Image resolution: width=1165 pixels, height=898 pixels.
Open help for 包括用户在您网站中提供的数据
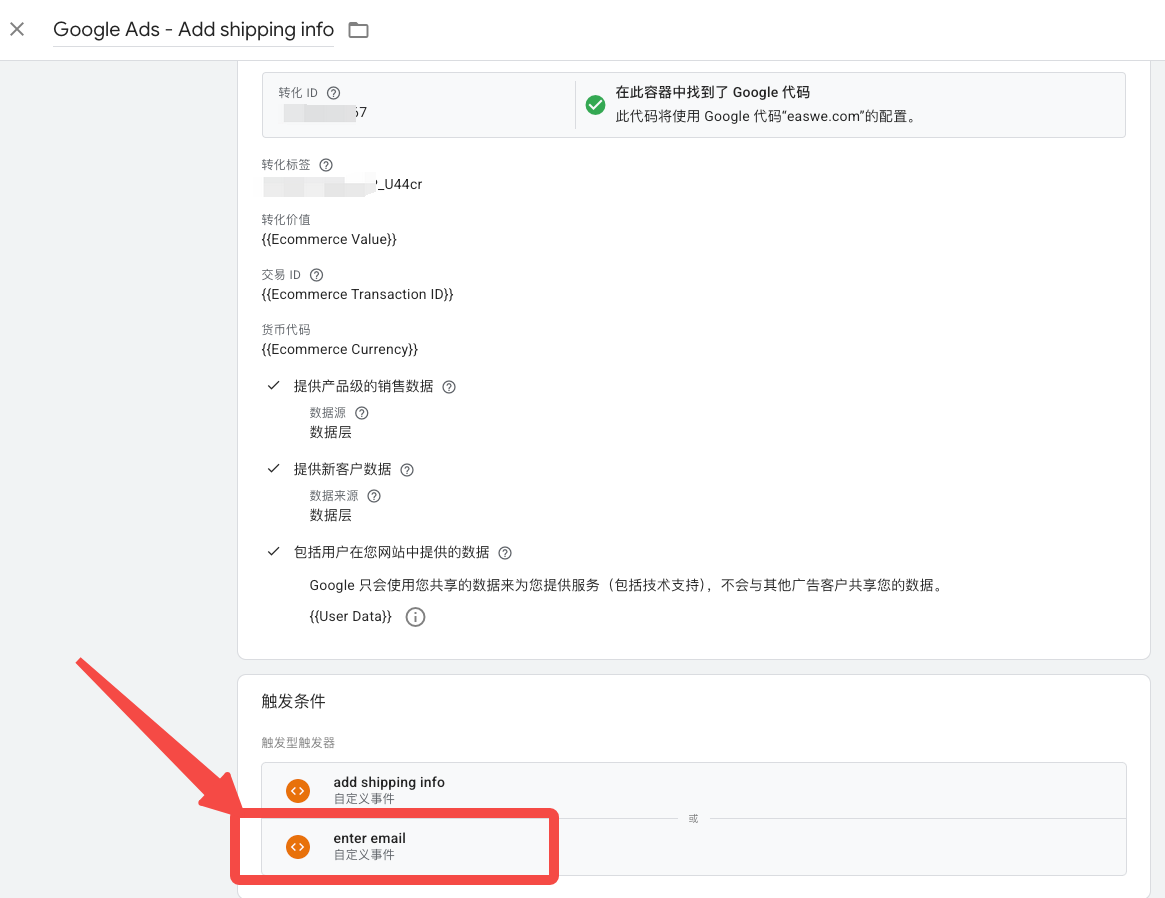pyautogui.click(x=505, y=553)
